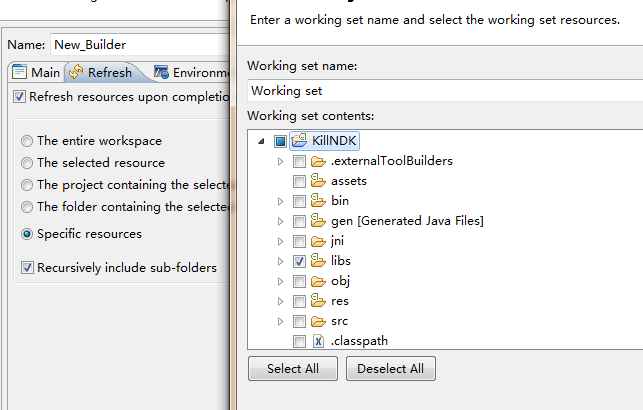The image size is (643, 410).
Task: Click the .externalToolBuilders folder icon
Action: click(x=319, y=161)
